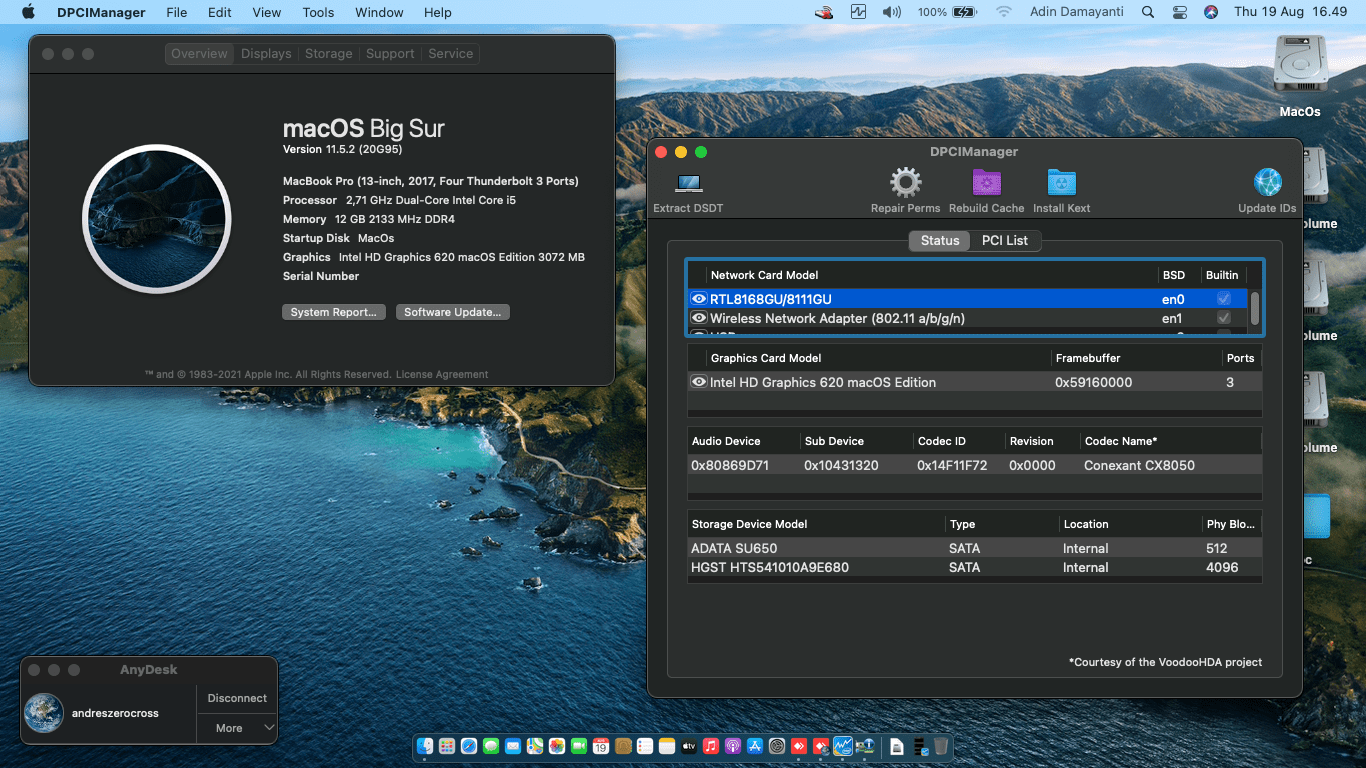Open the Service tab in About This Mac
This screenshot has height=768, width=1366.
click(x=450, y=54)
